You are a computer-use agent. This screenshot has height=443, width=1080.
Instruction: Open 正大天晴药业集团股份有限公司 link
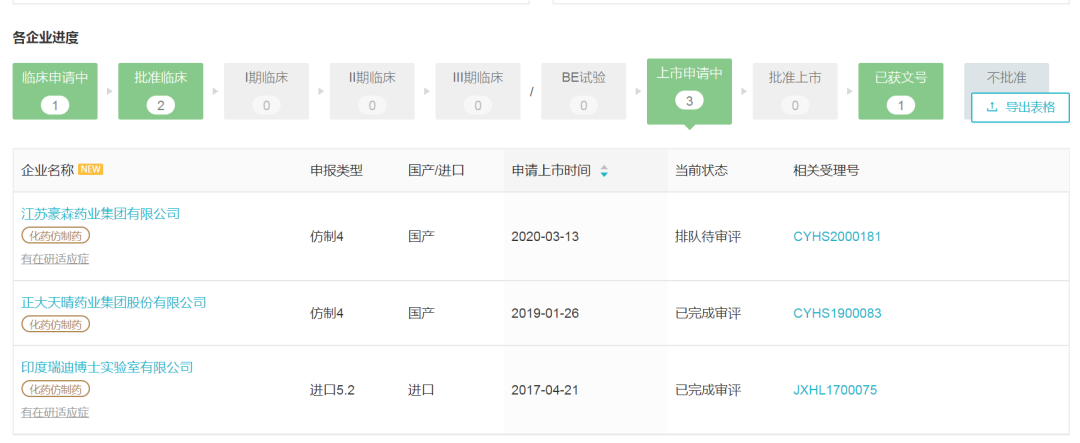coord(114,302)
